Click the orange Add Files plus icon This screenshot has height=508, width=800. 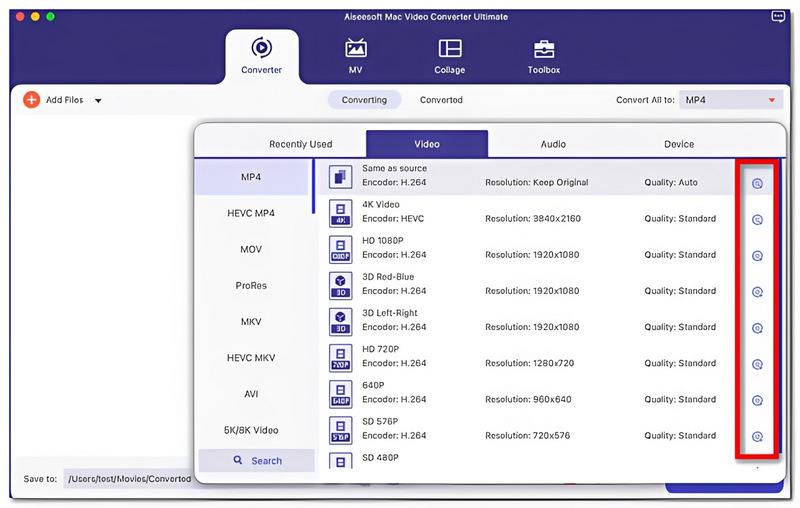32,99
